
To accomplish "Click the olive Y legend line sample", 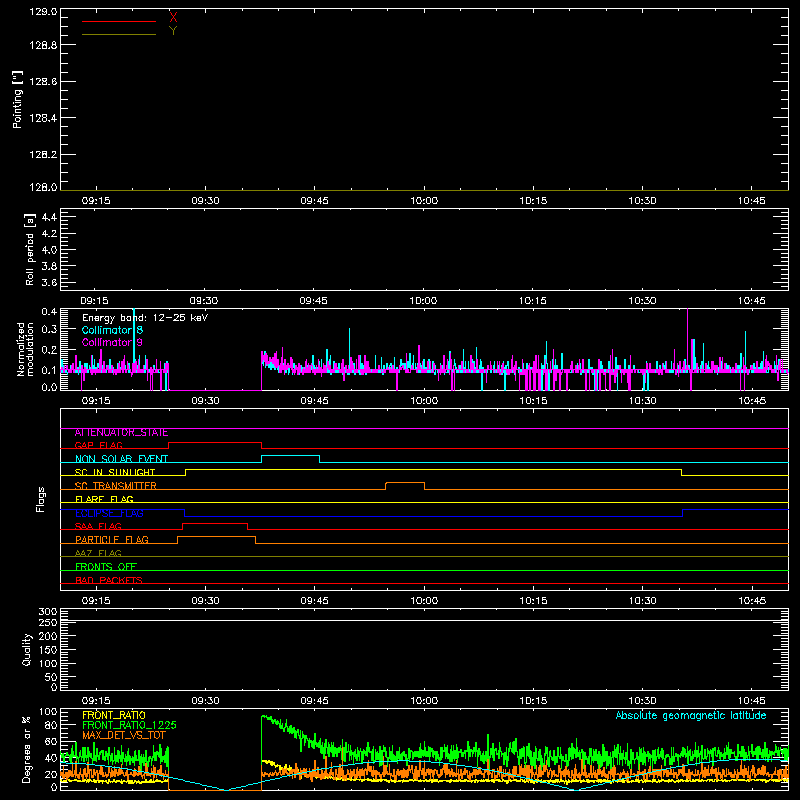I will click(119, 35).
